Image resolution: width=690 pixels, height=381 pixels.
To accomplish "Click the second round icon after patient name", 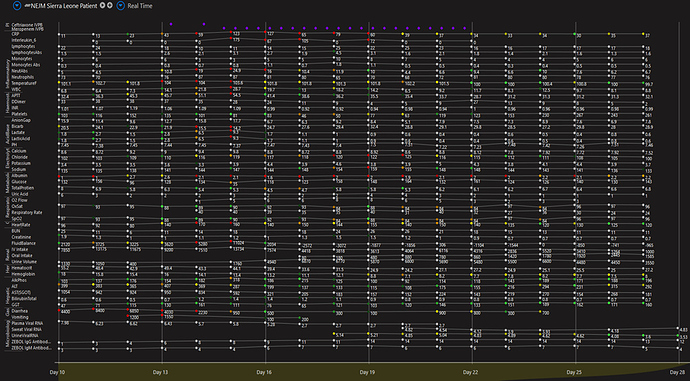I will pyautogui.click(x=110, y=5).
